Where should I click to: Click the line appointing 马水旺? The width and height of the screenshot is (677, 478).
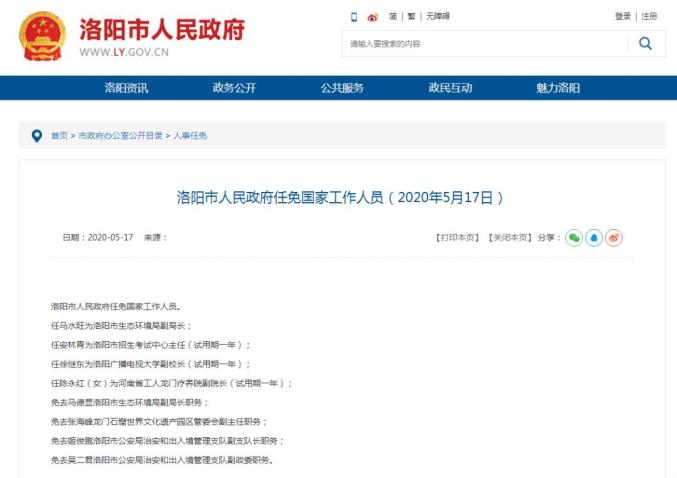[x=121, y=326]
